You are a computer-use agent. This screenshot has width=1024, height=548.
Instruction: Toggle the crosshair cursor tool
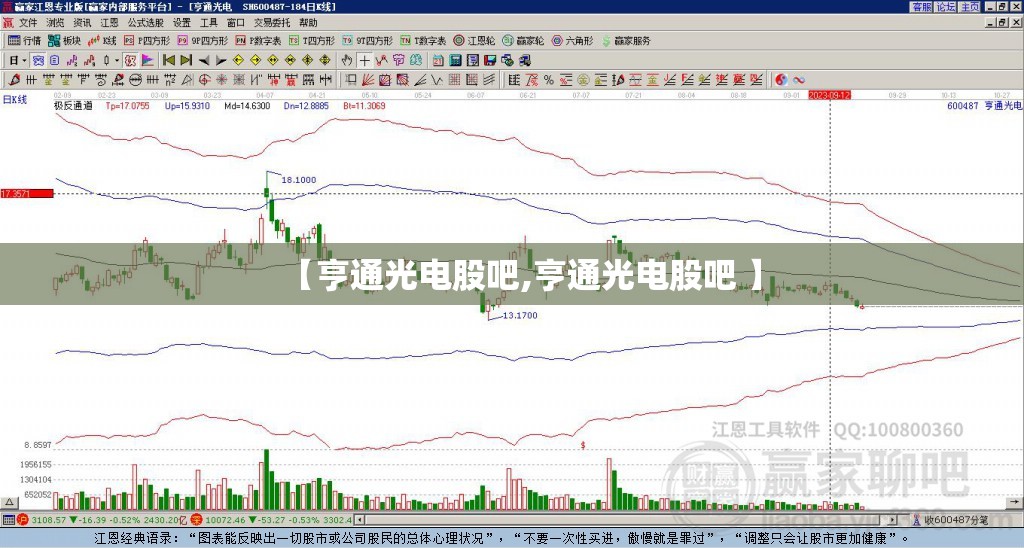pyautogui.click(x=364, y=61)
